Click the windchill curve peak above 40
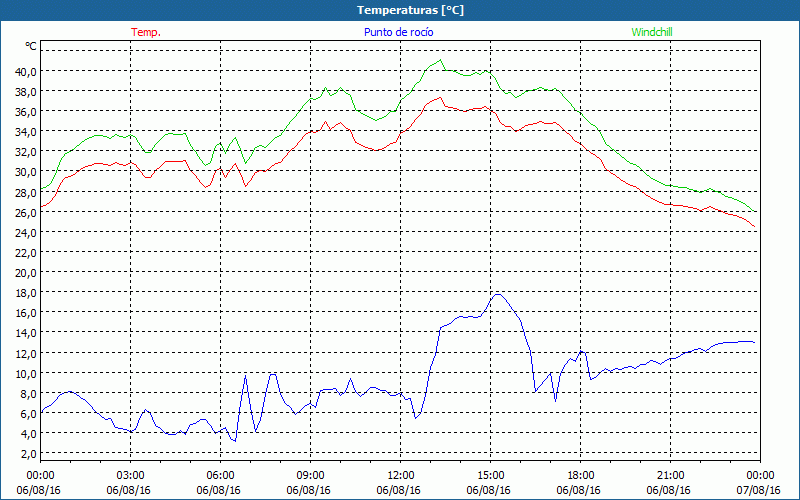800x500 pixels. pos(440,60)
